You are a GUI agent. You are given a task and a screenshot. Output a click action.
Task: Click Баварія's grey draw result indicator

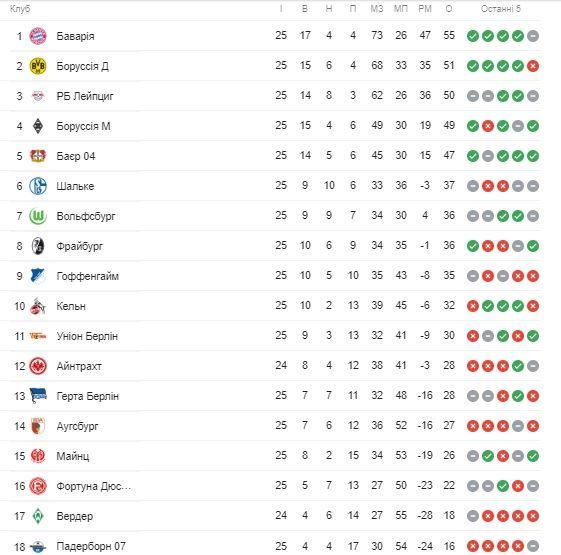coord(533,36)
